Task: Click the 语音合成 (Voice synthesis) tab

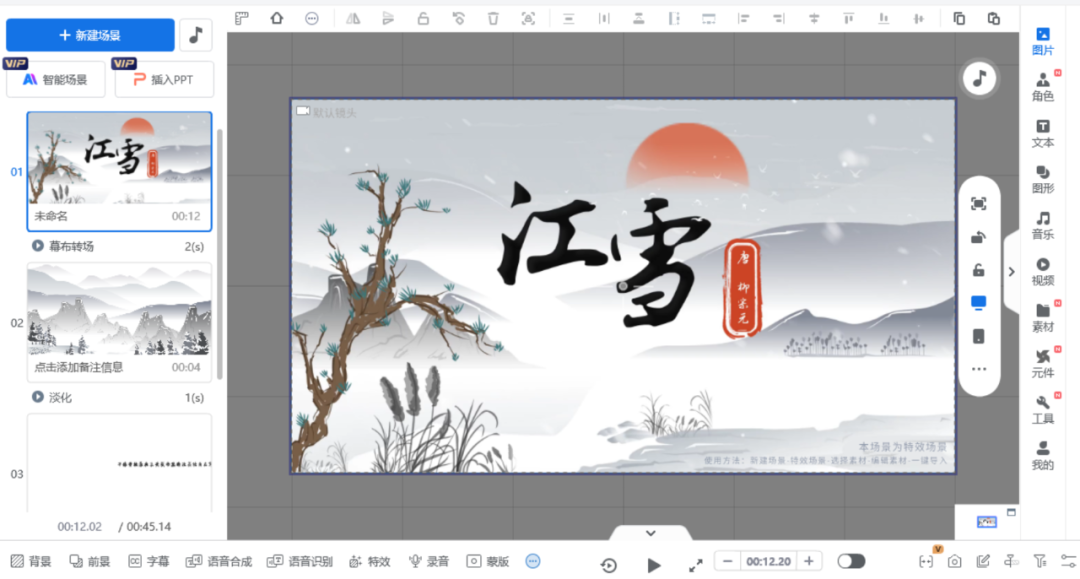Action: 222,561
